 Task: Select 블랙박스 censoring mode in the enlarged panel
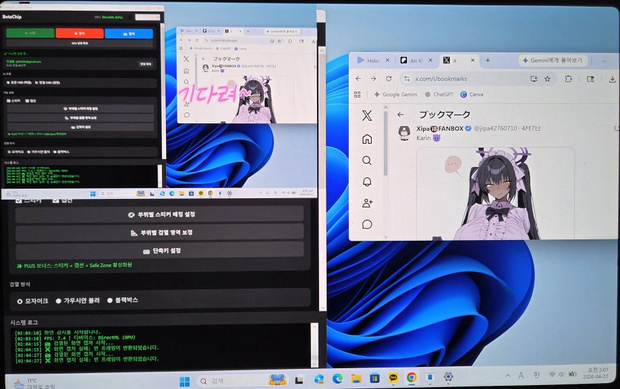(x=123, y=300)
